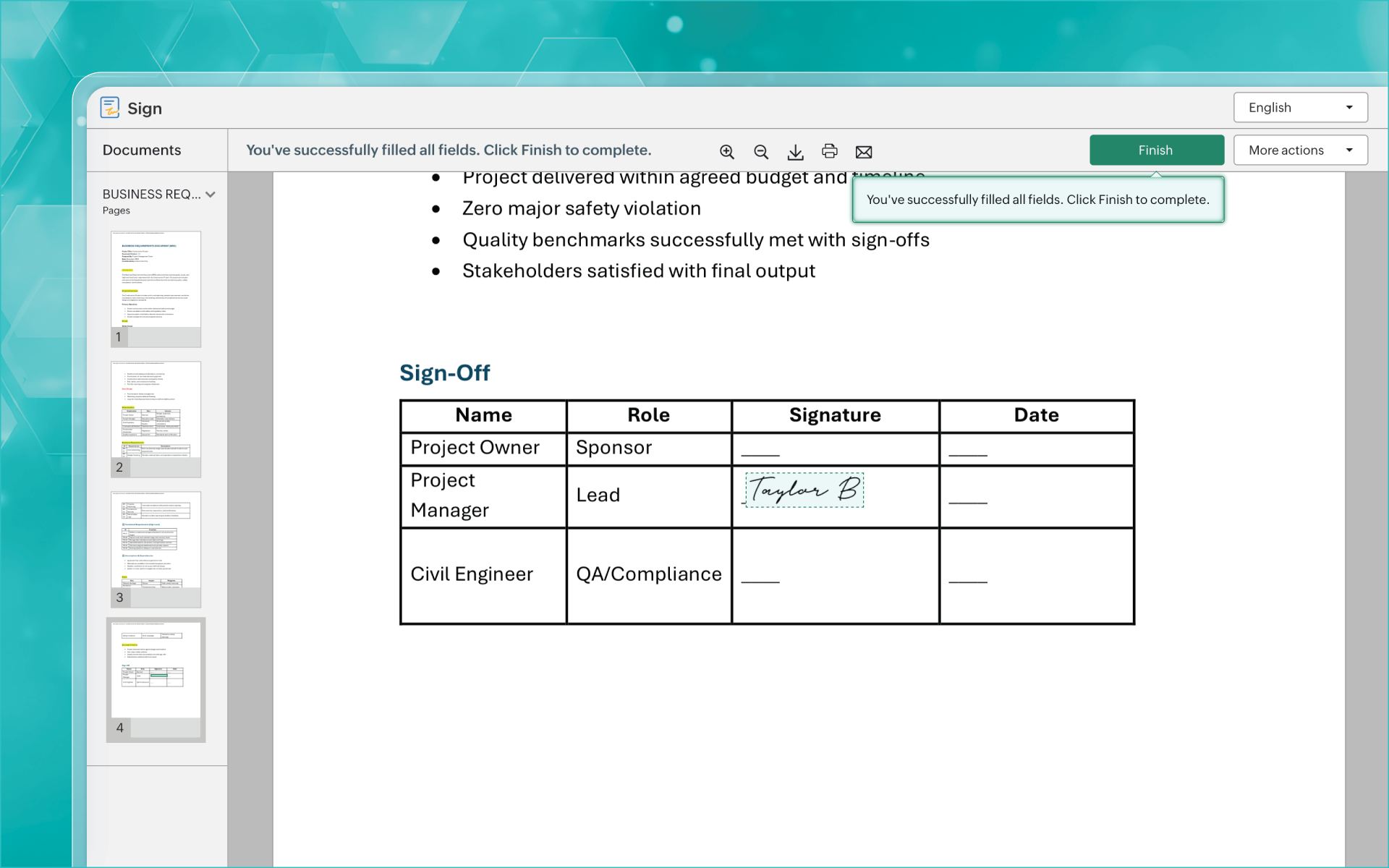Screen dimensions: 1389x868
Task: Click the 'QA/Compliance' role cell
Action: pyautogui.click(x=649, y=574)
